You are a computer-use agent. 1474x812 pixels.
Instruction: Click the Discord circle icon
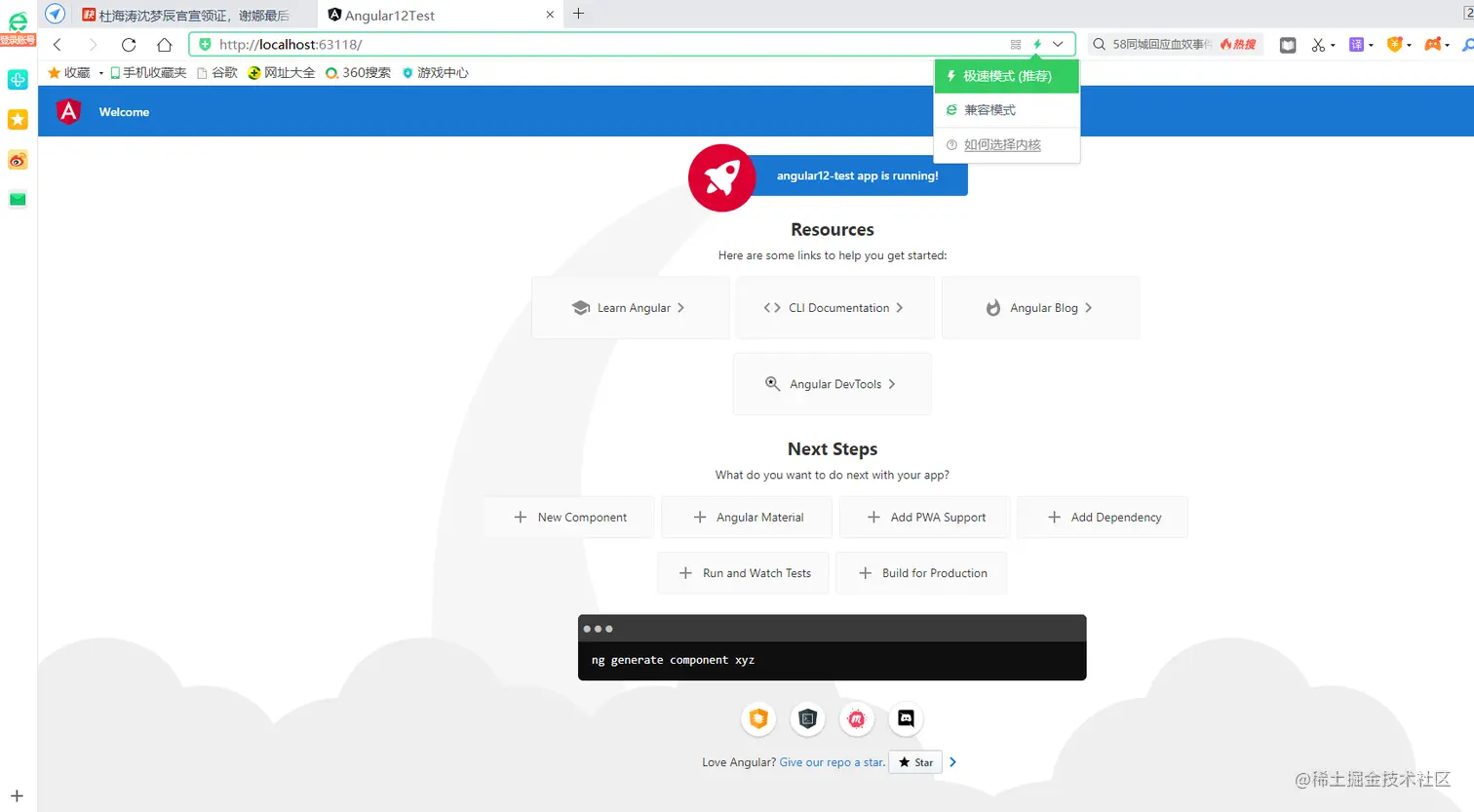pos(906,719)
